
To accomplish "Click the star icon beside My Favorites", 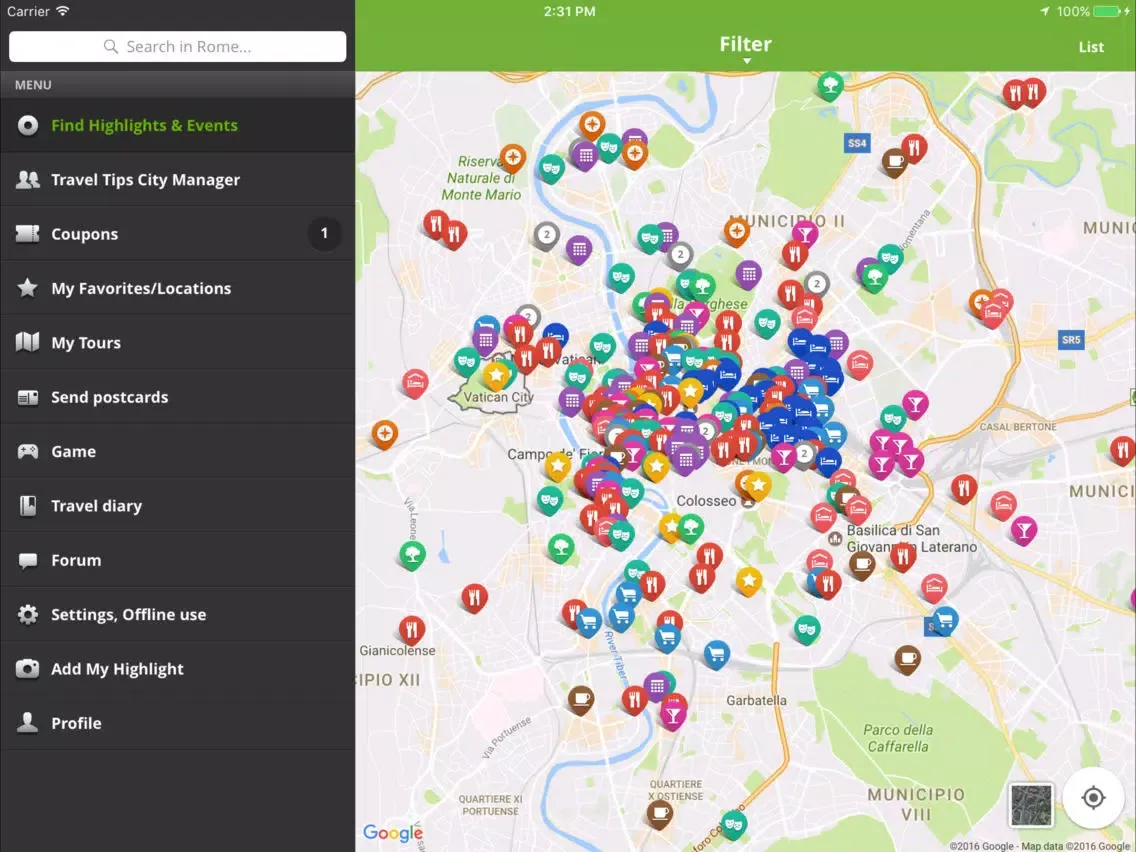I will point(28,288).
